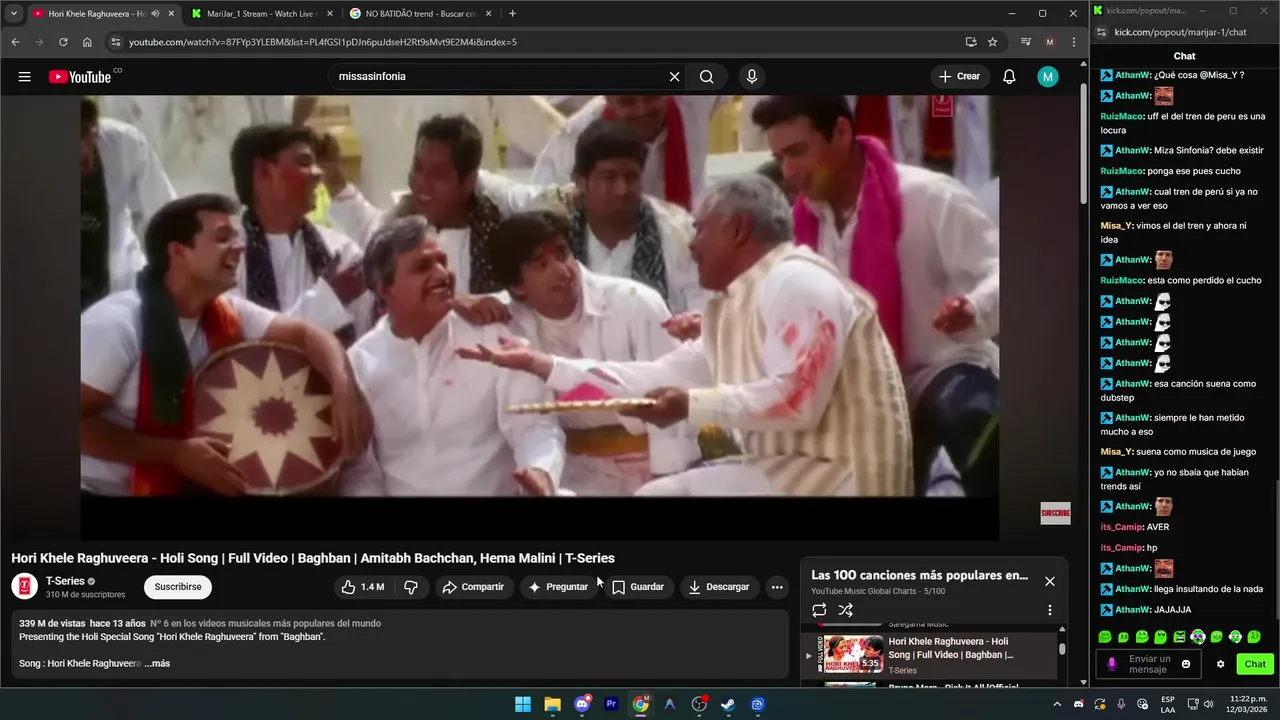Image resolution: width=1280 pixels, height=720 pixels.
Task: Open emoji picker in Kick chat input
Action: (1186, 664)
